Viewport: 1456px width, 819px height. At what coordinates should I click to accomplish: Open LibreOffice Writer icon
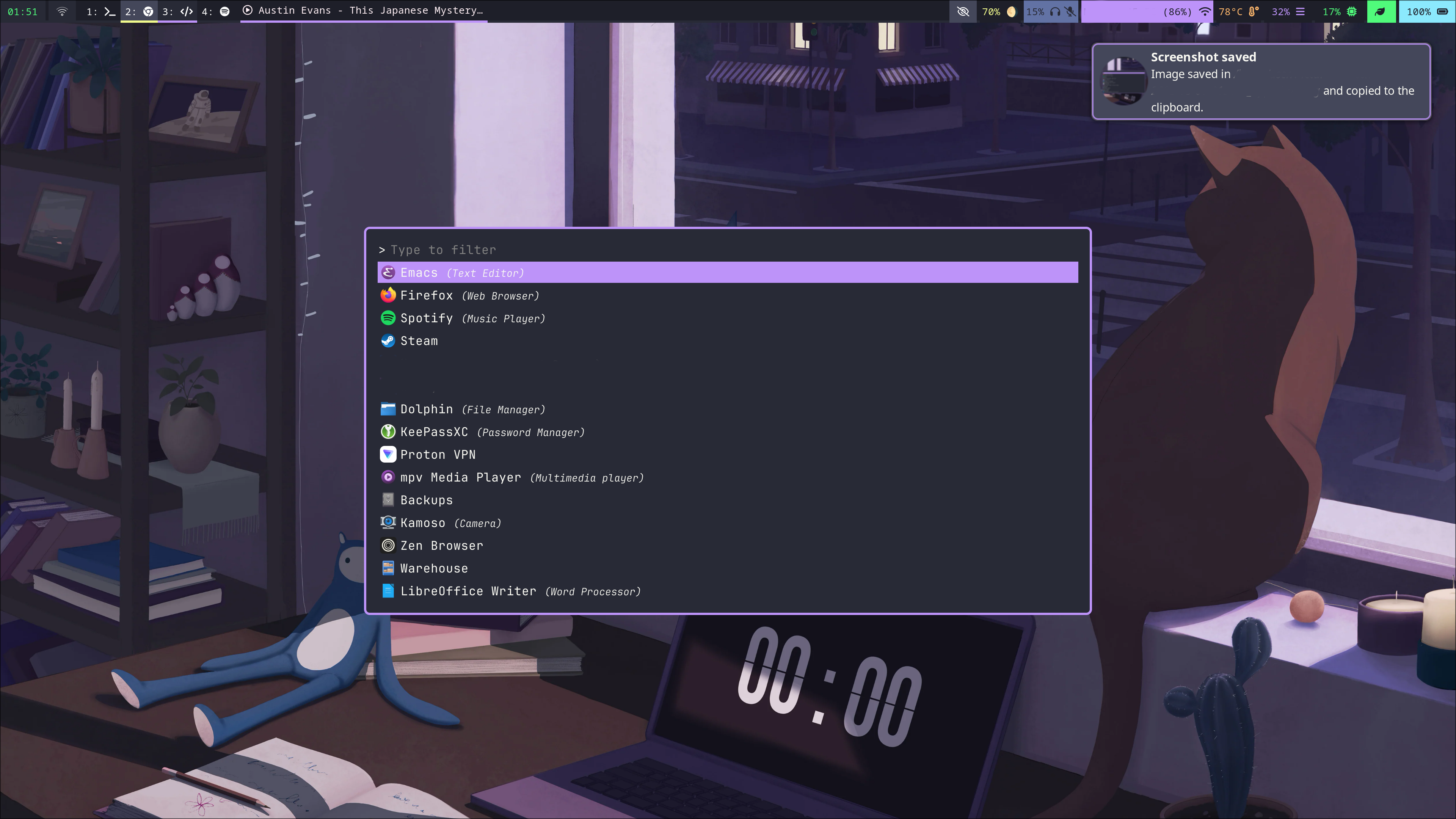[x=388, y=591]
